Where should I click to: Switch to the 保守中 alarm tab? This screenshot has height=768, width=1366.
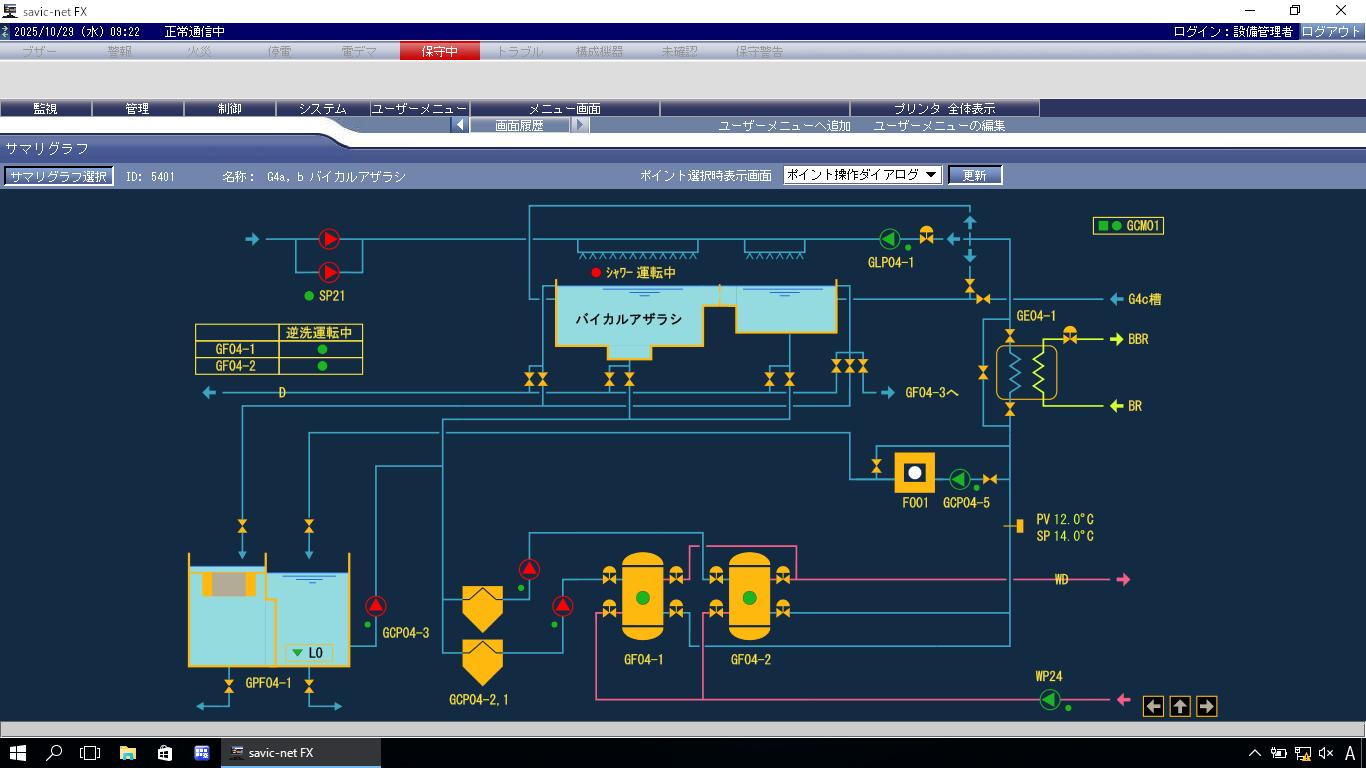pos(439,51)
